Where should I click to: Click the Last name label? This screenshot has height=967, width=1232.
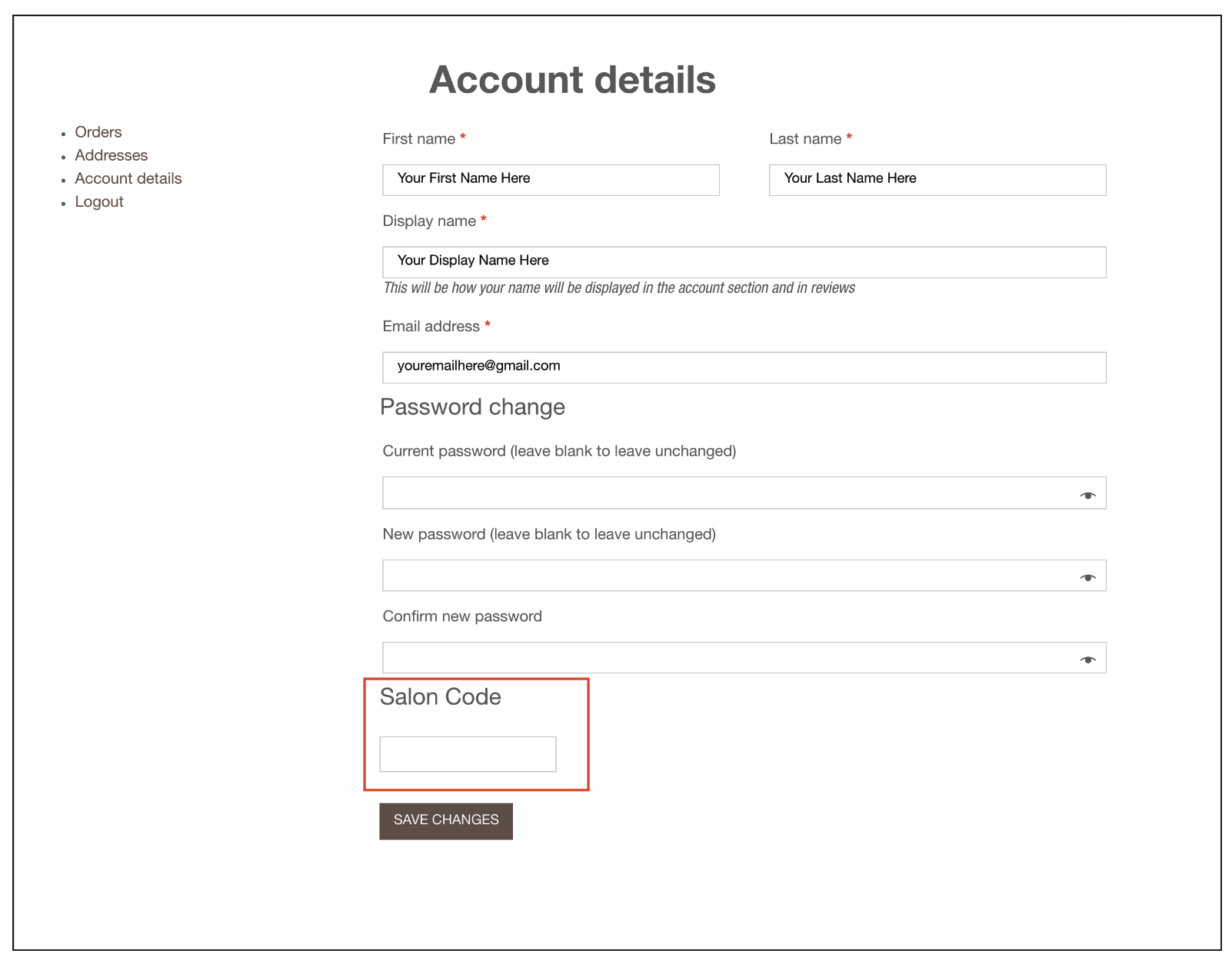coord(804,139)
